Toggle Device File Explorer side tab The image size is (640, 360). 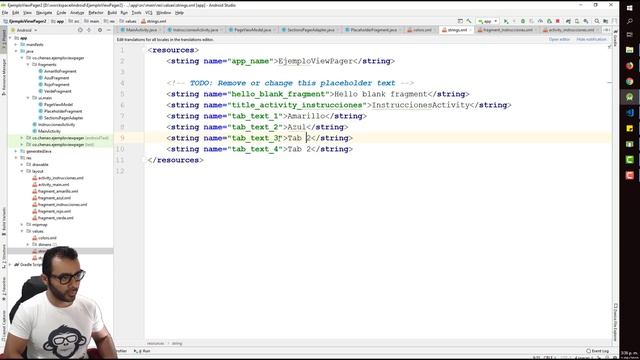click(x=615, y=322)
